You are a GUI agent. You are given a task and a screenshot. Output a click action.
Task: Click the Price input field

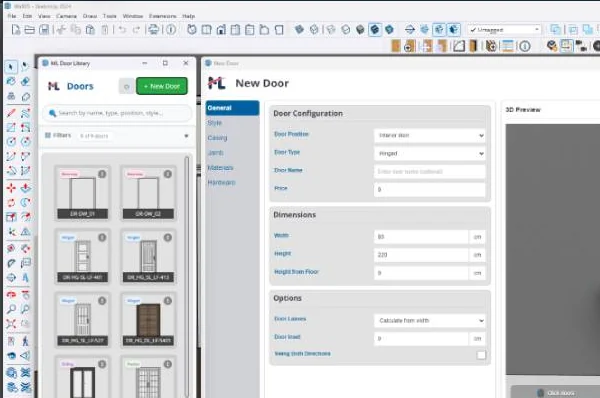pos(430,189)
